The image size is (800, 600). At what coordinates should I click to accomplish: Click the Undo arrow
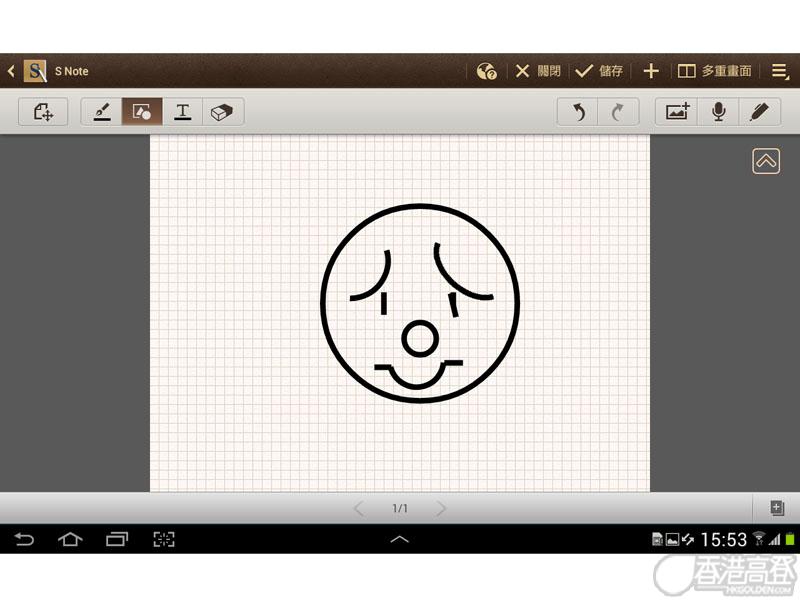click(x=578, y=112)
